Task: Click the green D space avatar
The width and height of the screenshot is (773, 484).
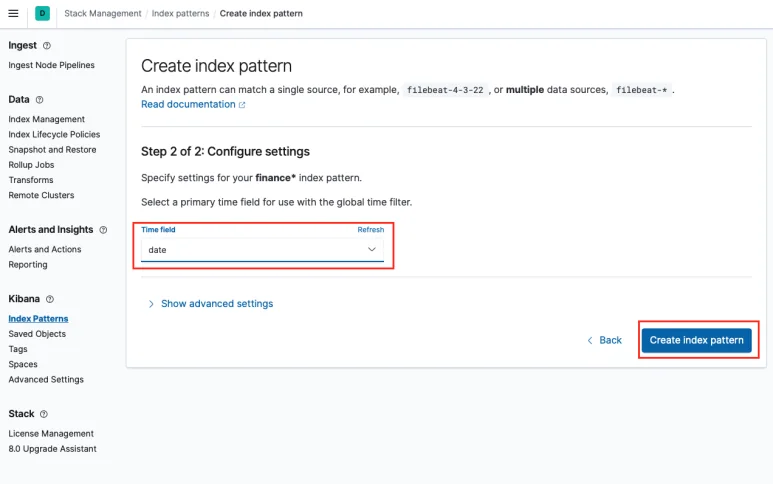Action: coord(42,13)
